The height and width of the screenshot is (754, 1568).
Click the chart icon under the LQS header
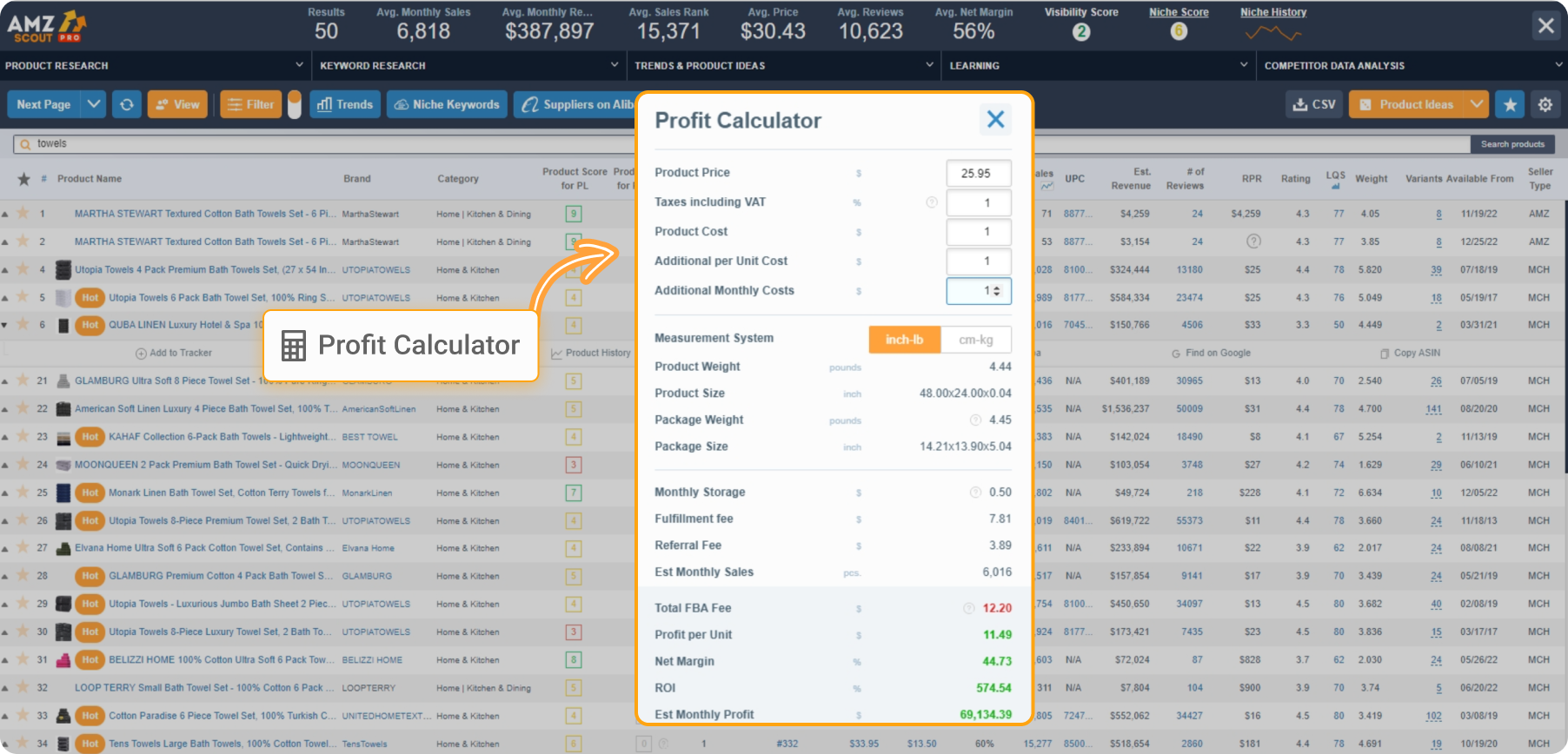point(1336,186)
